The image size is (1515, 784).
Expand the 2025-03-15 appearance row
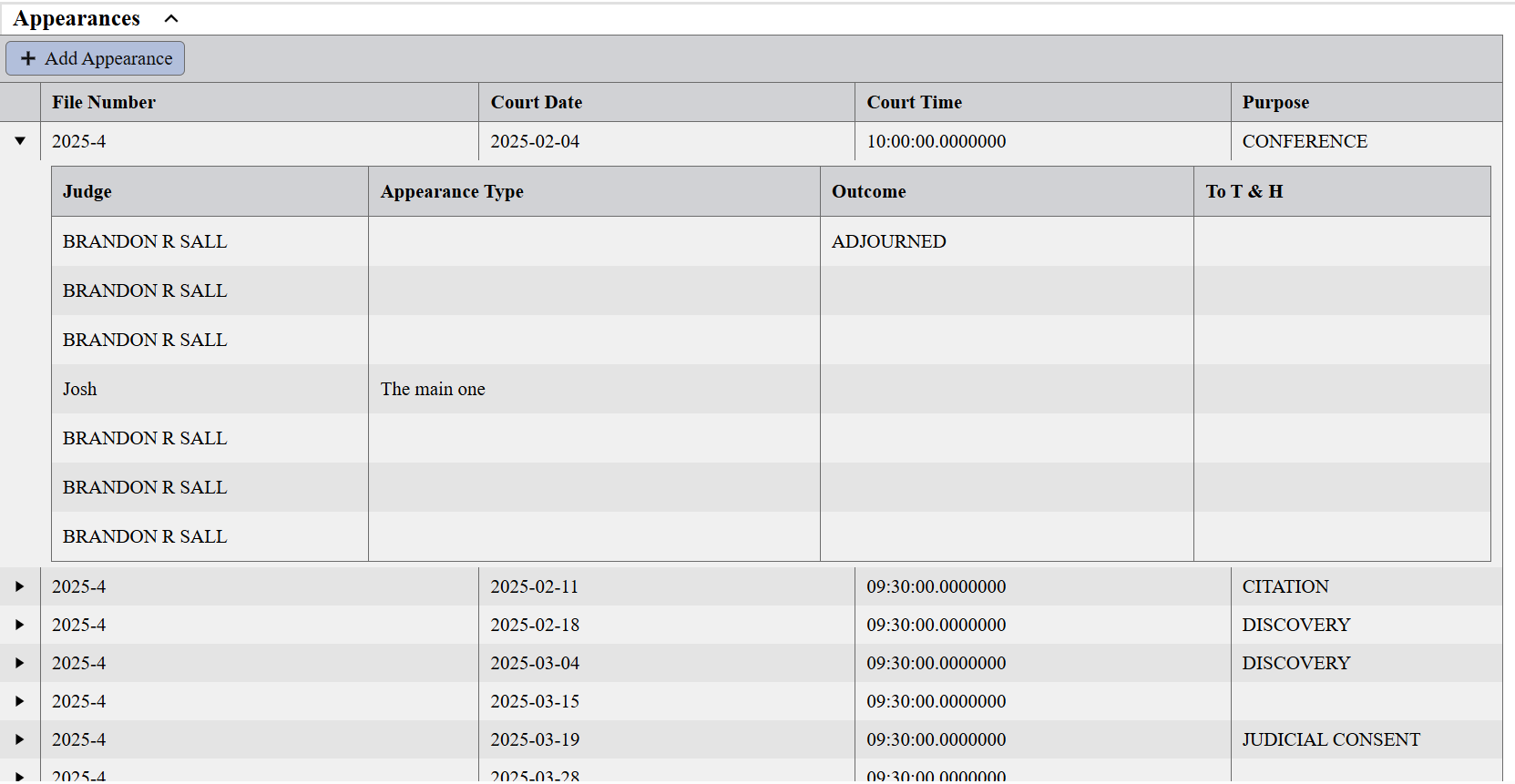click(20, 701)
